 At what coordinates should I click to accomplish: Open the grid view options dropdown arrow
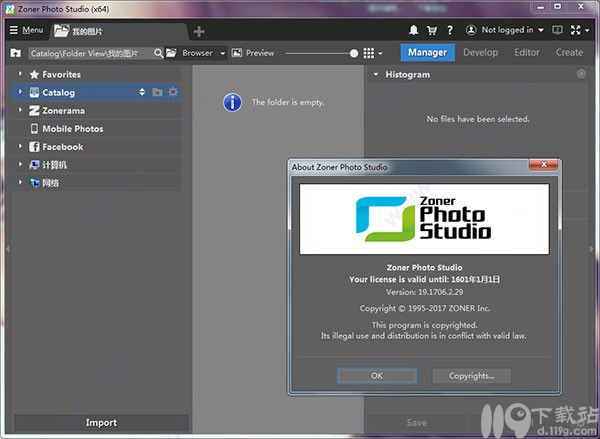pyautogui.click(x=380, y=54)
